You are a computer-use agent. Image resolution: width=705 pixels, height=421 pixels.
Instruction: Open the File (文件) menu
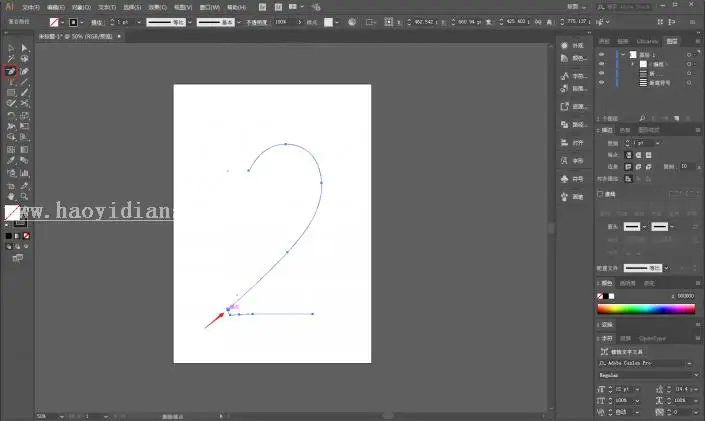(x=31, y=7)
